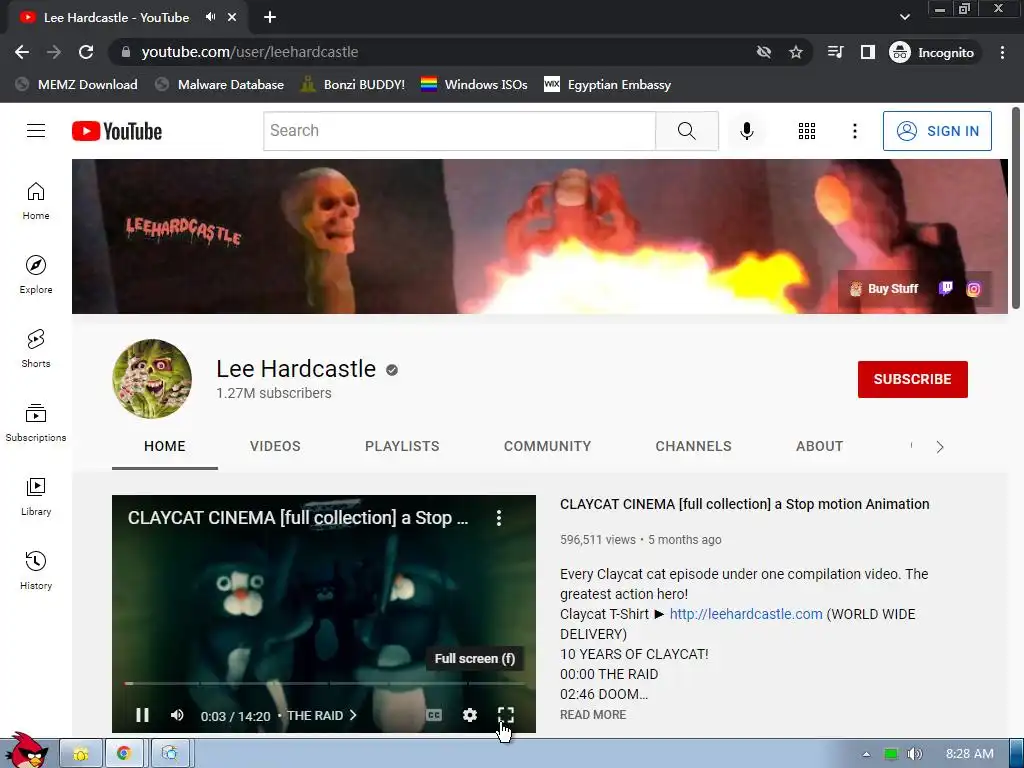Open the Windows ISOs bookmark

tap(474, 84)
